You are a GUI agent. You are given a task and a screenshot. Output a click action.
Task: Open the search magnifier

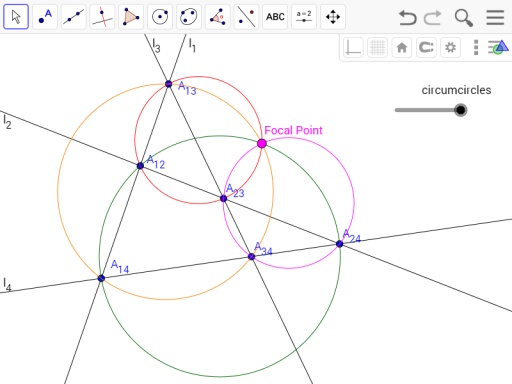[x=464, y=17]
